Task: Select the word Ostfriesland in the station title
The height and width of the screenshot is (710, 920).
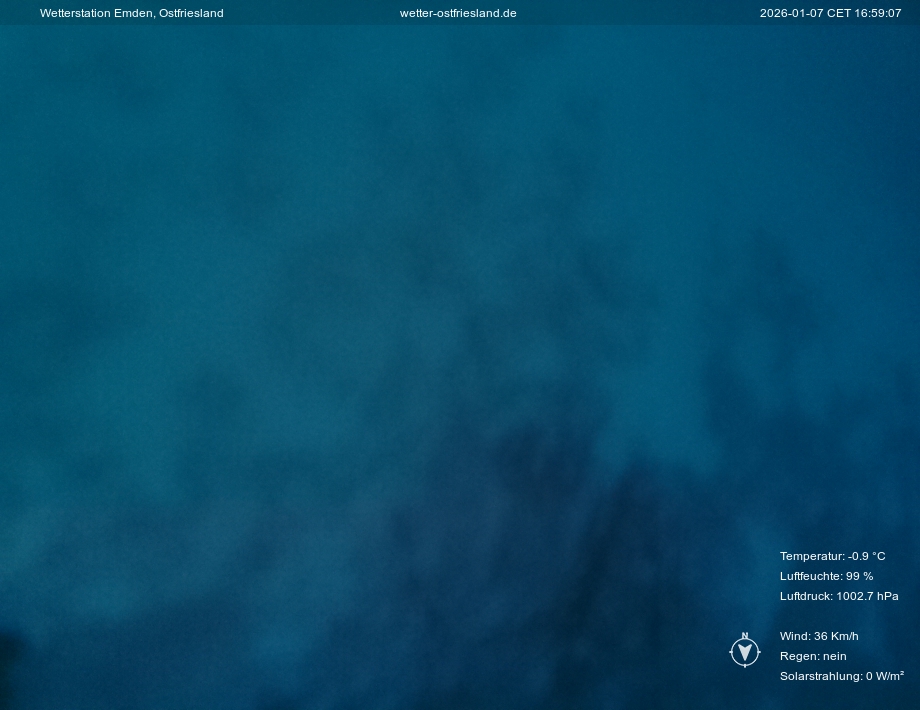Action: pyautogui.click(x=191, y=13)
